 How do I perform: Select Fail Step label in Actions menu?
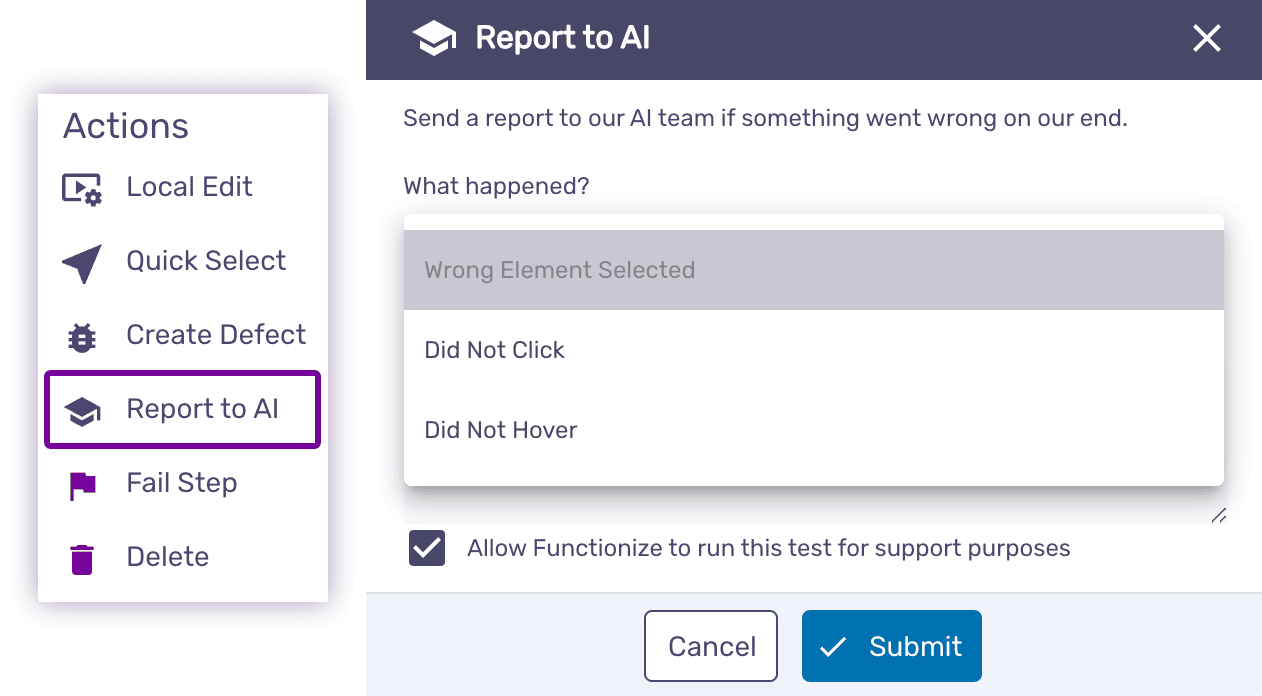coord(182,483)
